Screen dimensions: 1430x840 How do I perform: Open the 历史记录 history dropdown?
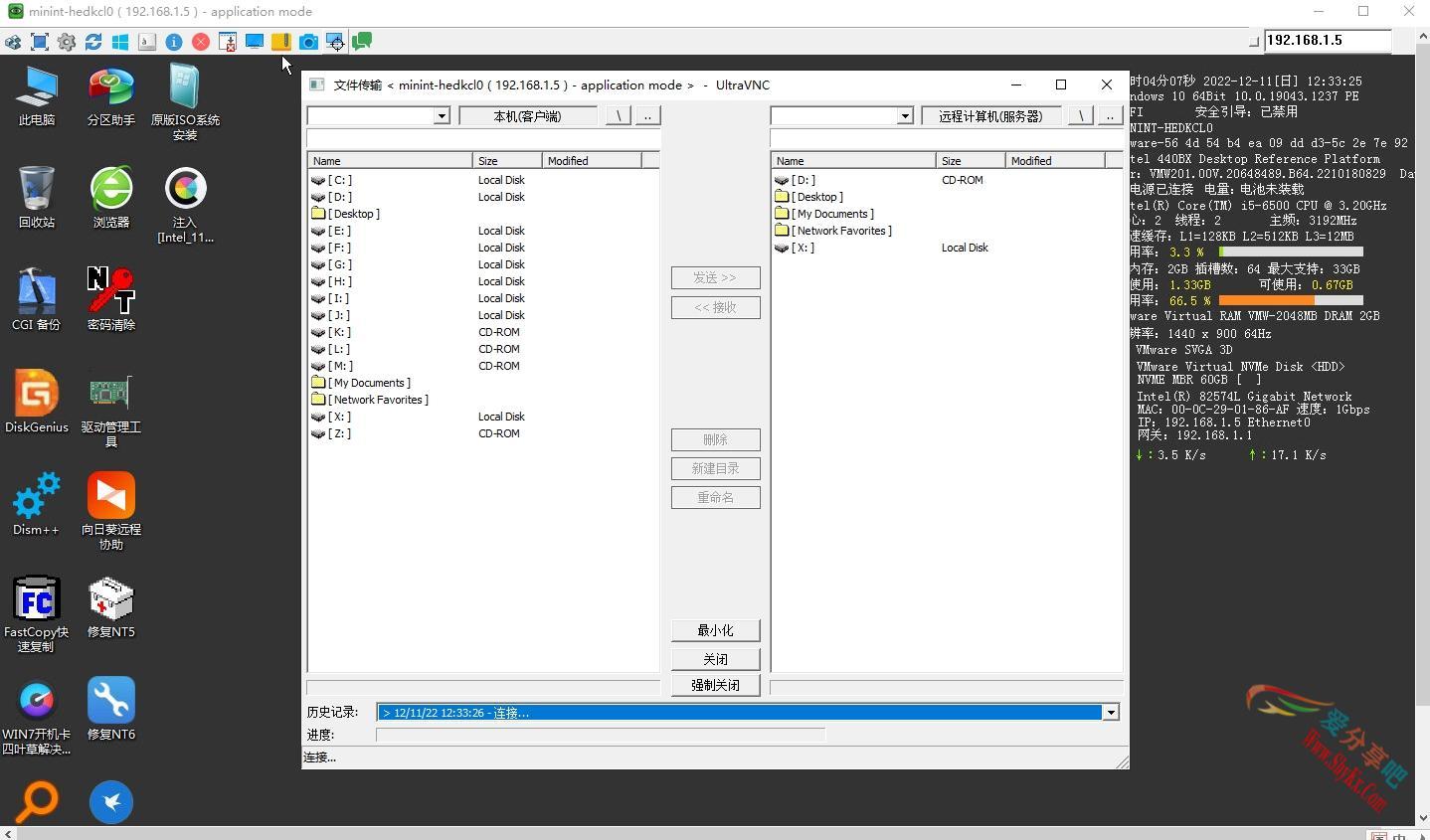coord(1111,712)
